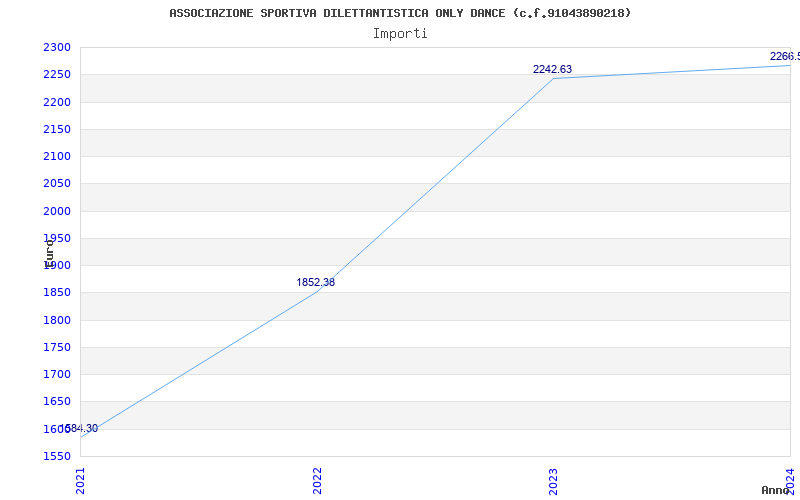
Task: Click the 2150 y-axis tick label
Action: point(57,129)
